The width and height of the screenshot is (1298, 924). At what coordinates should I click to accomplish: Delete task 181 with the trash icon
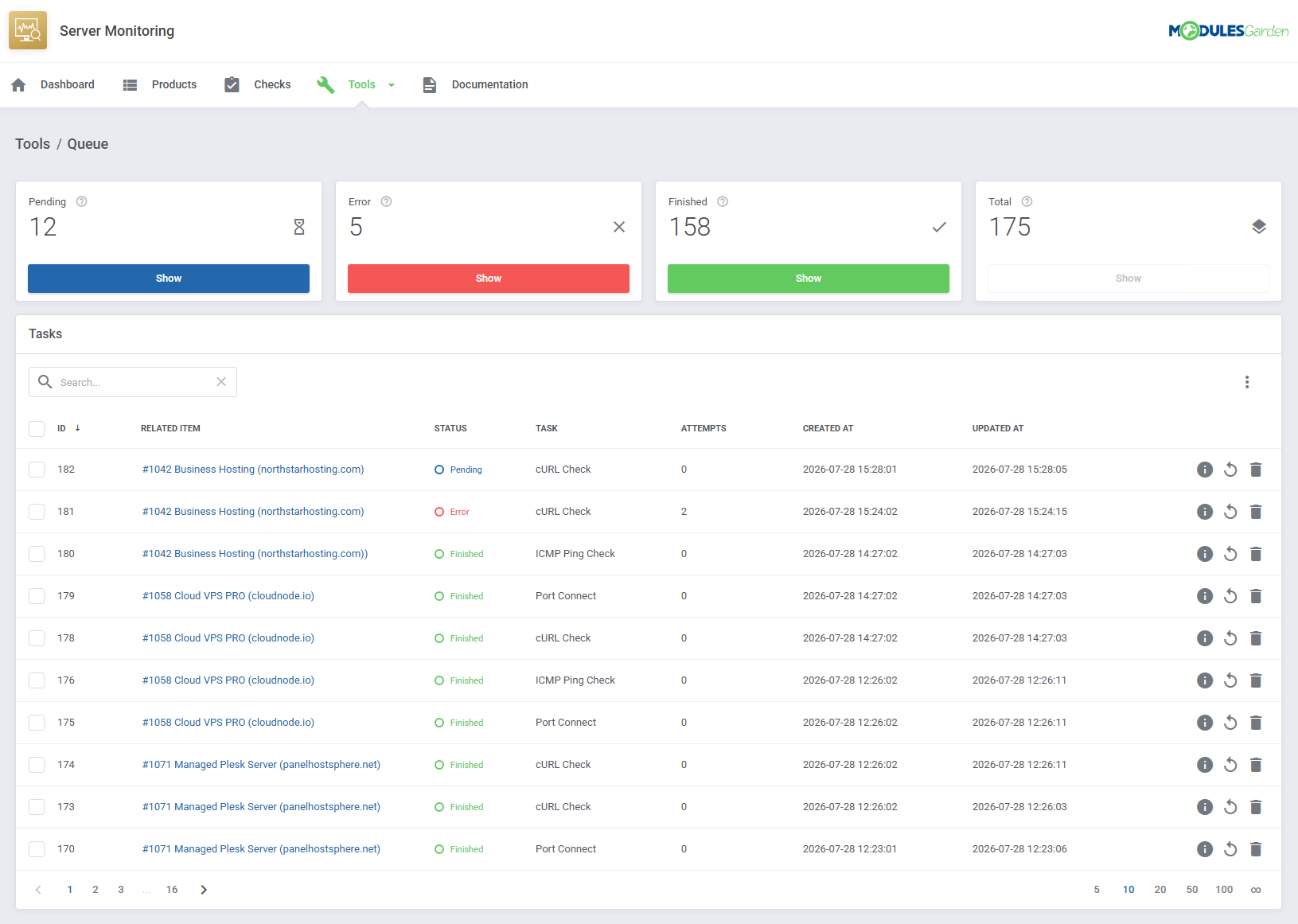(x=1256, y=512)
